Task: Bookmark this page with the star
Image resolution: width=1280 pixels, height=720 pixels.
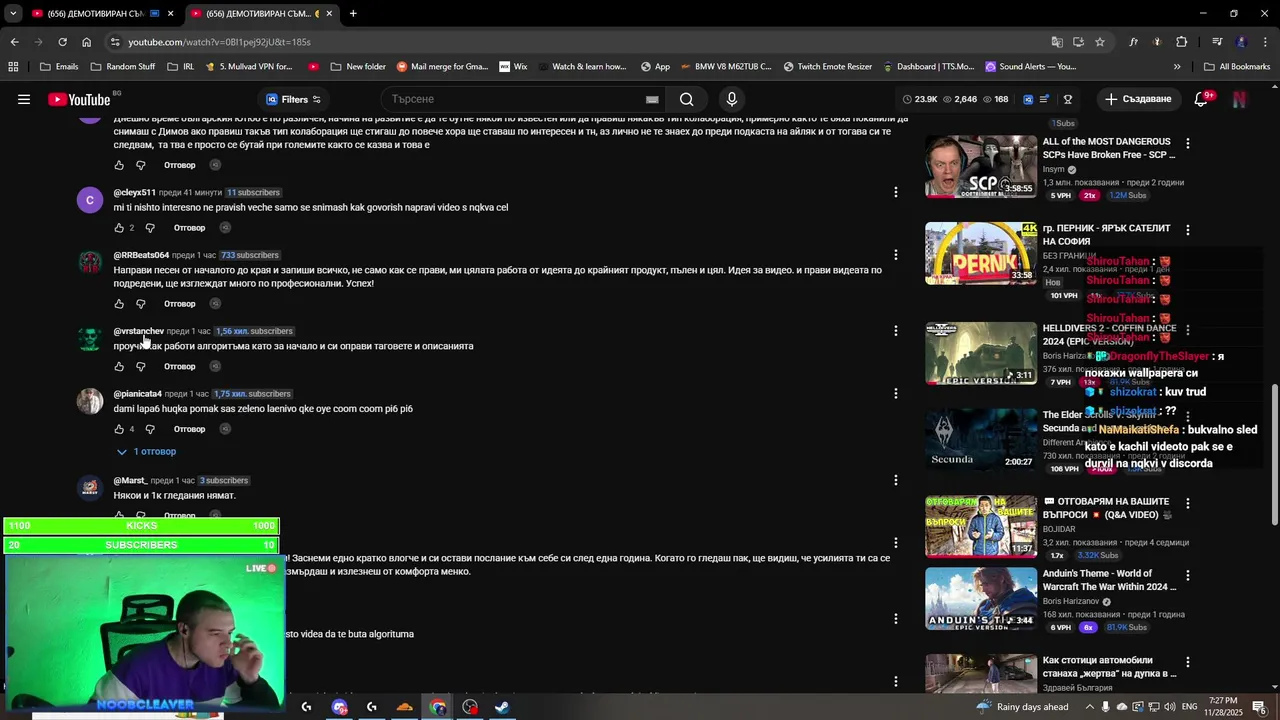Action: click(1100, 42)
